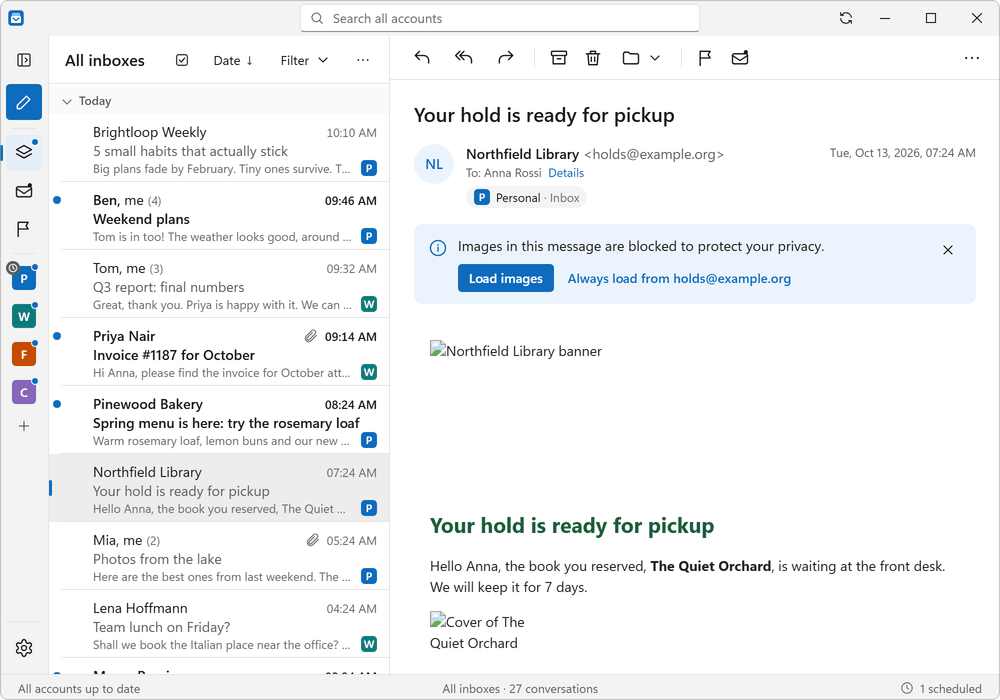Click the W account badge on Q3 report
This screenshot has width=1000, height=700.
369,304
